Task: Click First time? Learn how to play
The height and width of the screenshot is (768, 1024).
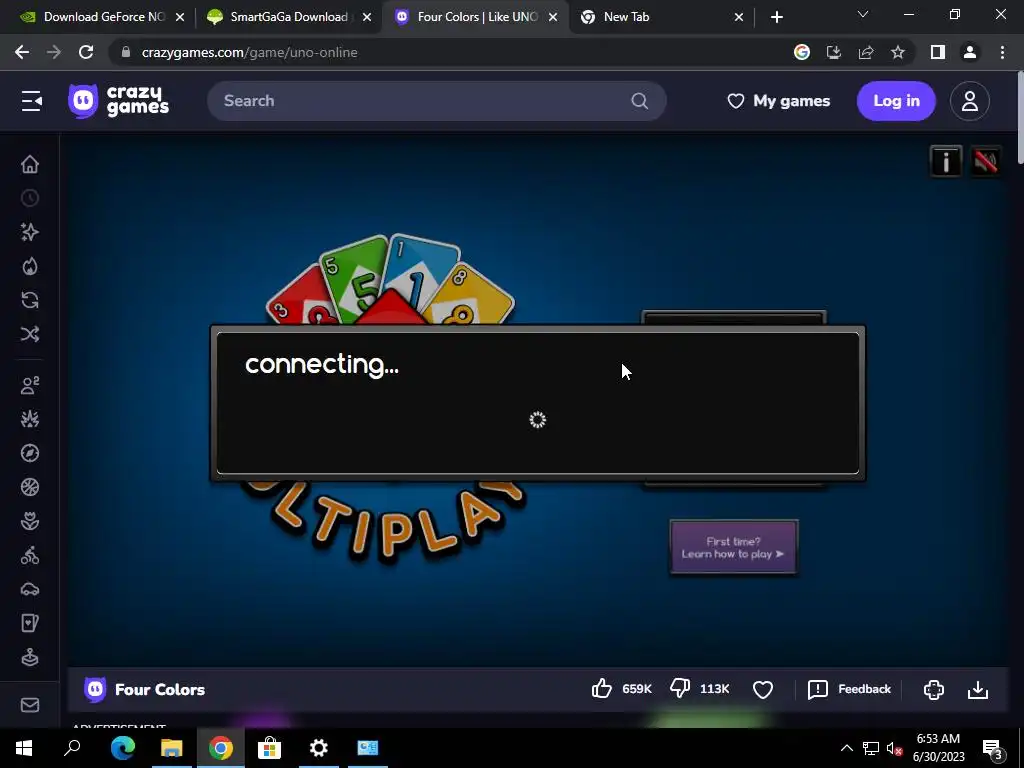Action: [x=733, y=547]
